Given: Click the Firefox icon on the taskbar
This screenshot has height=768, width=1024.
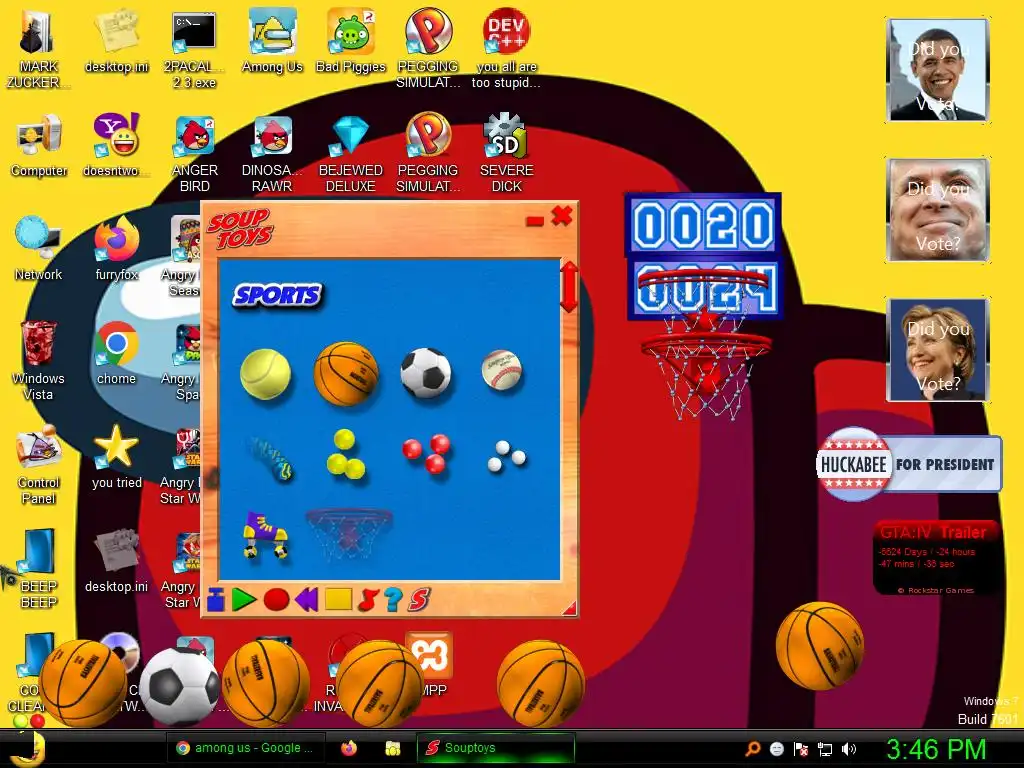Looking at the screenshot, I should click(349, 748).
